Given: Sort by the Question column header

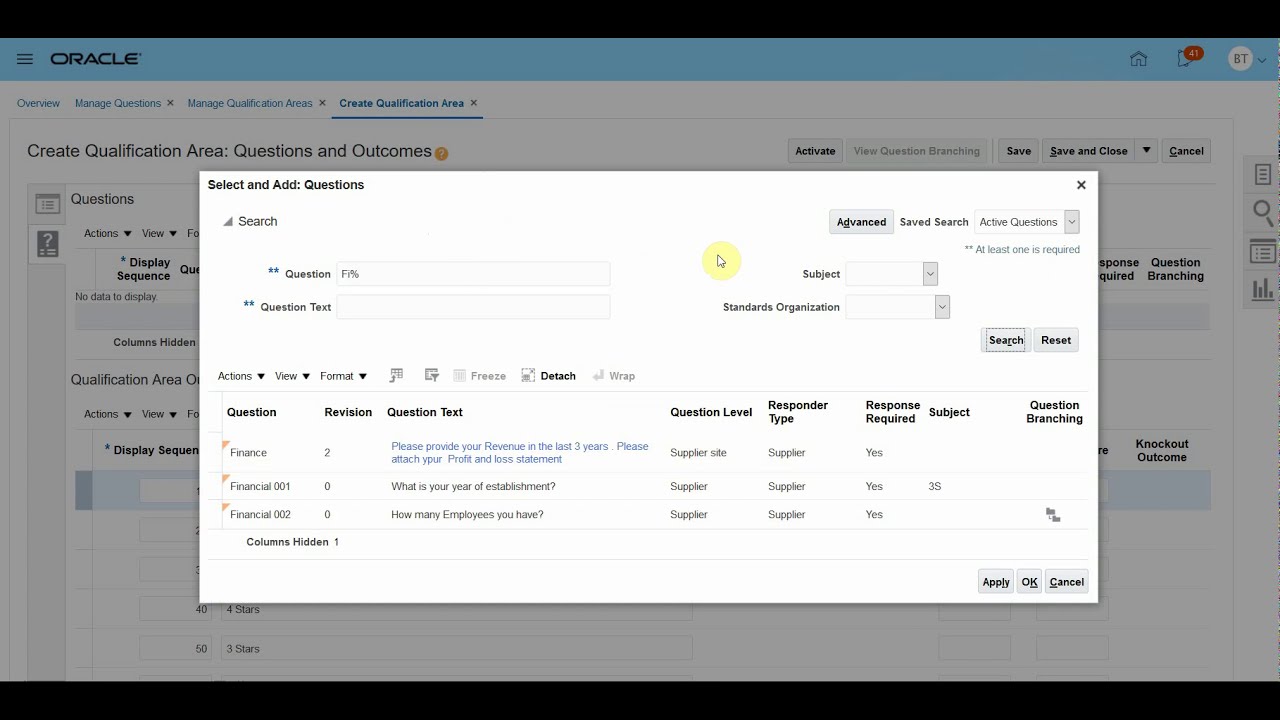Looking at the screenshot, I should tap(252, 412).
